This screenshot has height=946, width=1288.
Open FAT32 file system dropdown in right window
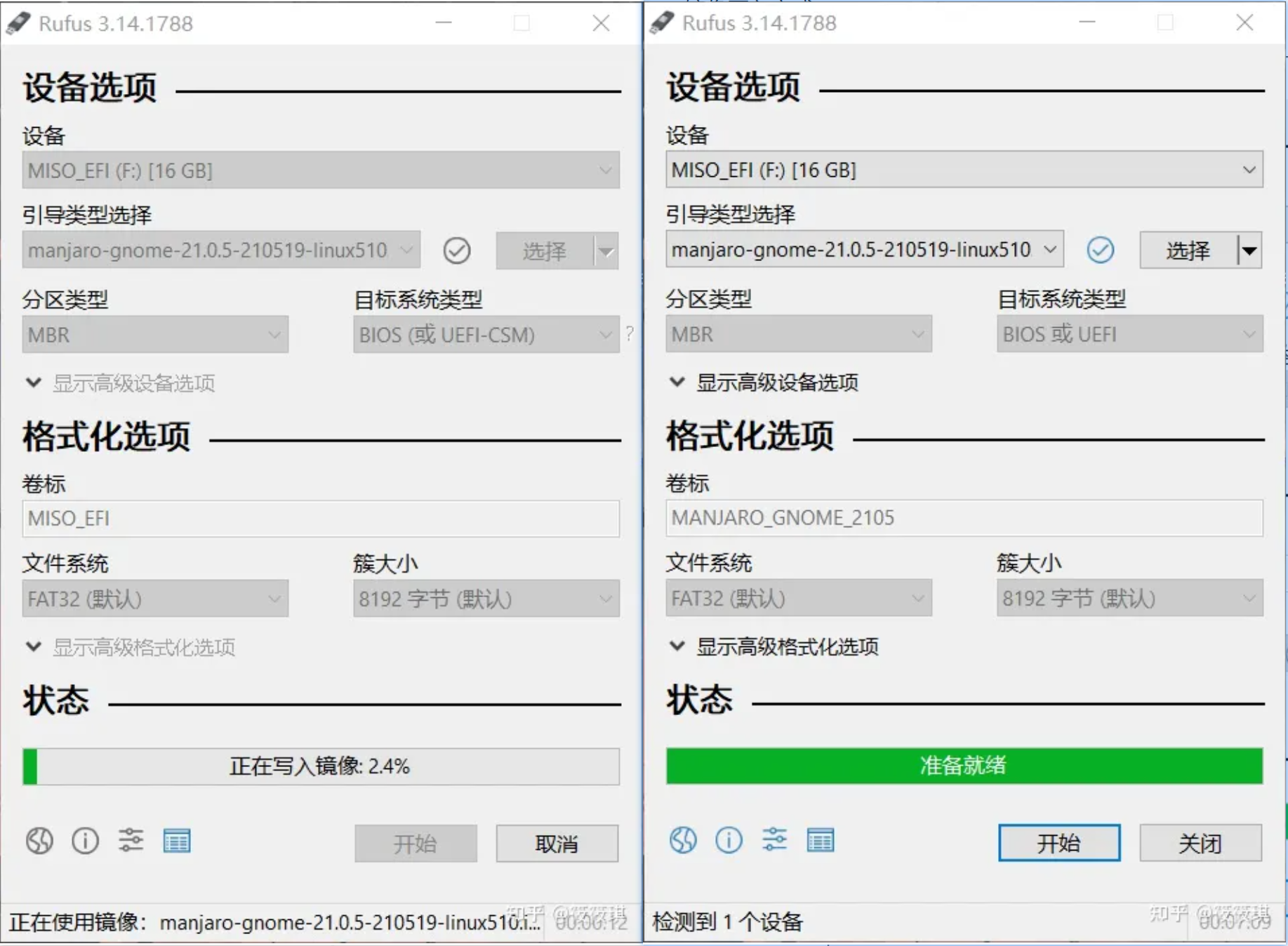tap(799, 598)
